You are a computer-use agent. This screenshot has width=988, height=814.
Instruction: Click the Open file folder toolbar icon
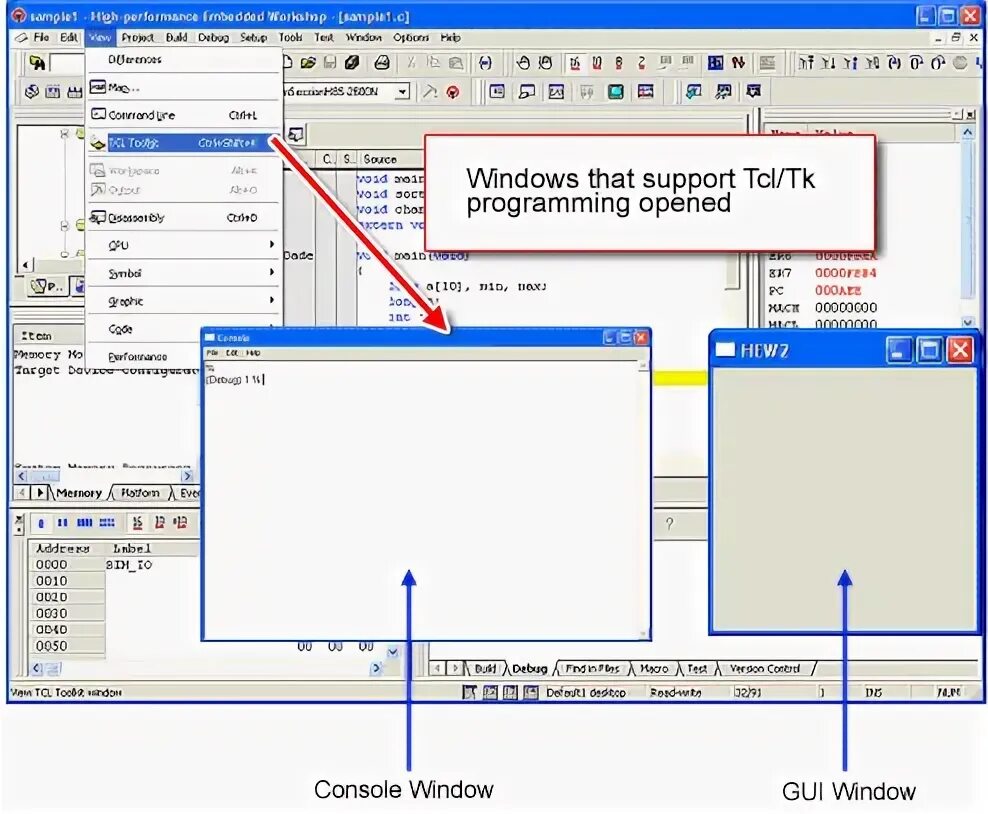pos(308,62)
